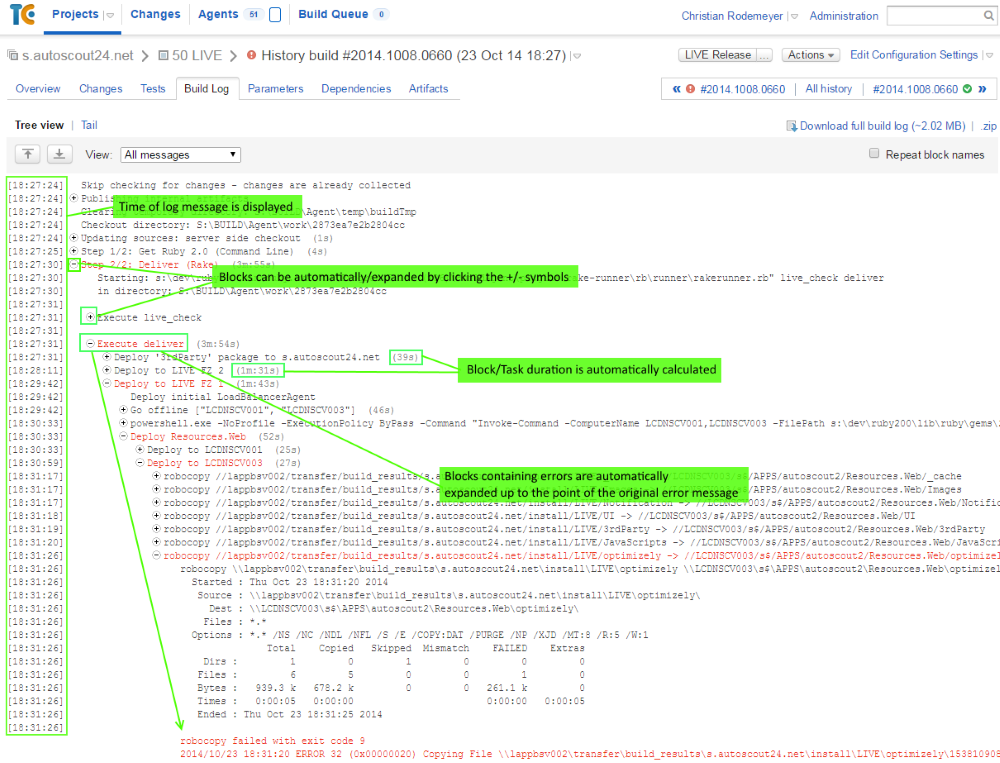Switch to the Tests tab
This screenshot has height=763, width=1000.
point(152,89)
